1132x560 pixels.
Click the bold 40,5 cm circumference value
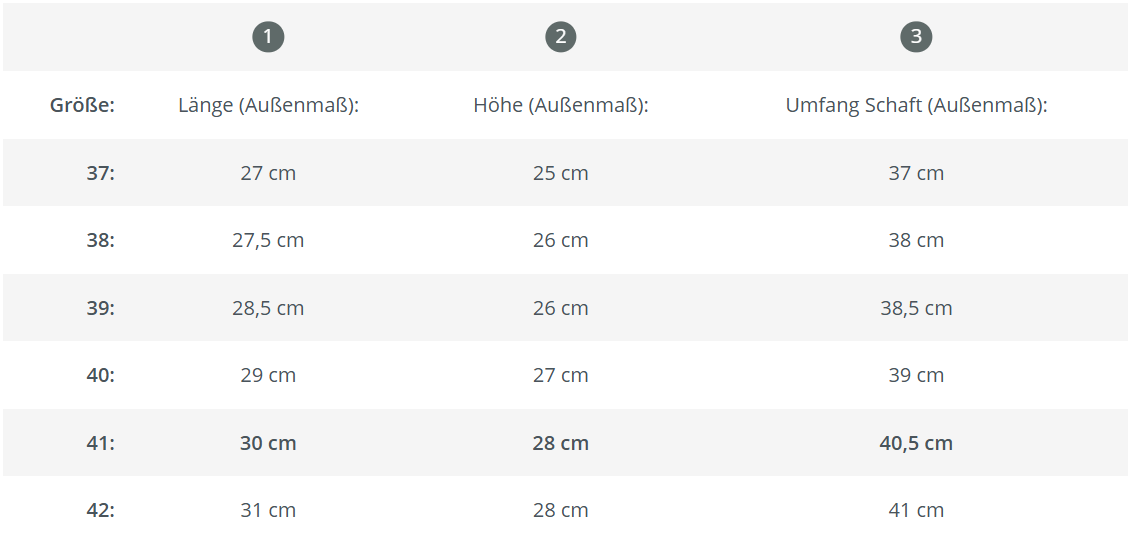pos(916,443)
